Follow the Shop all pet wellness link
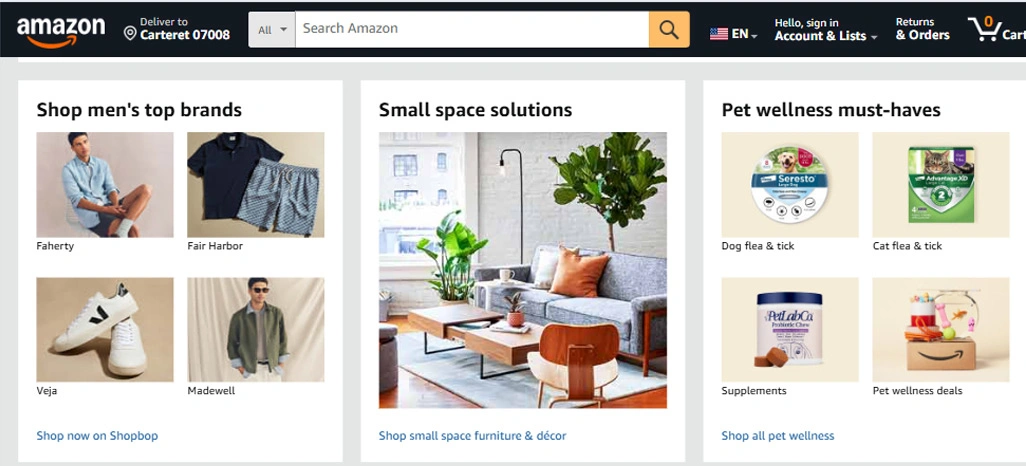Viewport: 1026px width, 466px height. click(777, 435)
